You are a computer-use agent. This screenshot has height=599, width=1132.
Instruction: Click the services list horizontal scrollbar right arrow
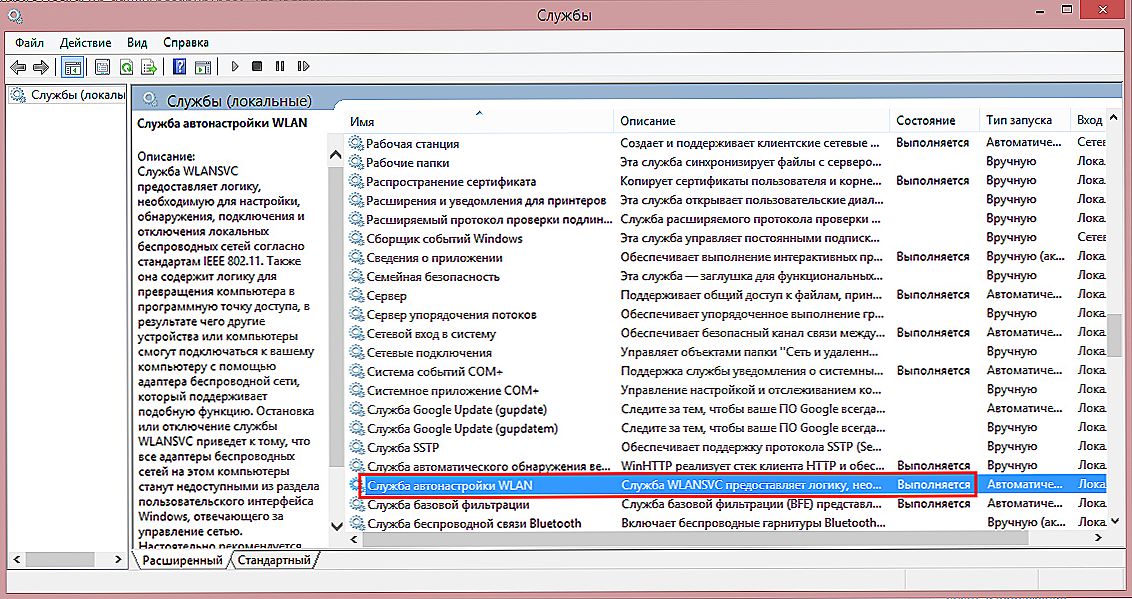[x=1098, y=538]
